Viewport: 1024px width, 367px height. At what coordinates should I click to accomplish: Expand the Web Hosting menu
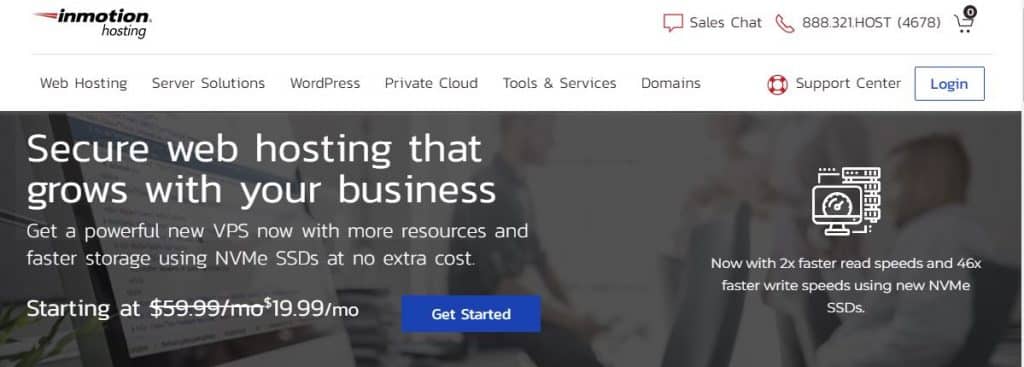84,84
